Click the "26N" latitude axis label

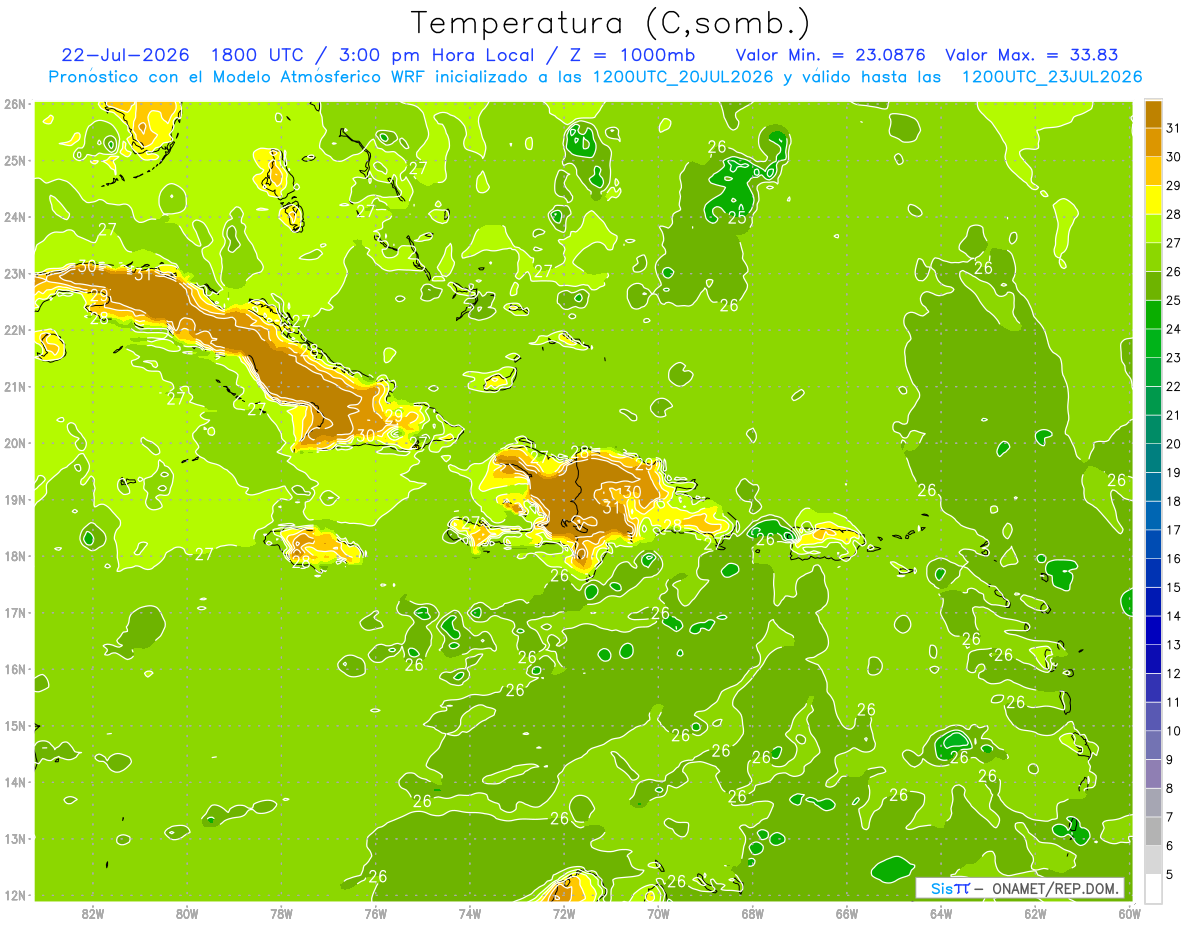coord(14,104)
